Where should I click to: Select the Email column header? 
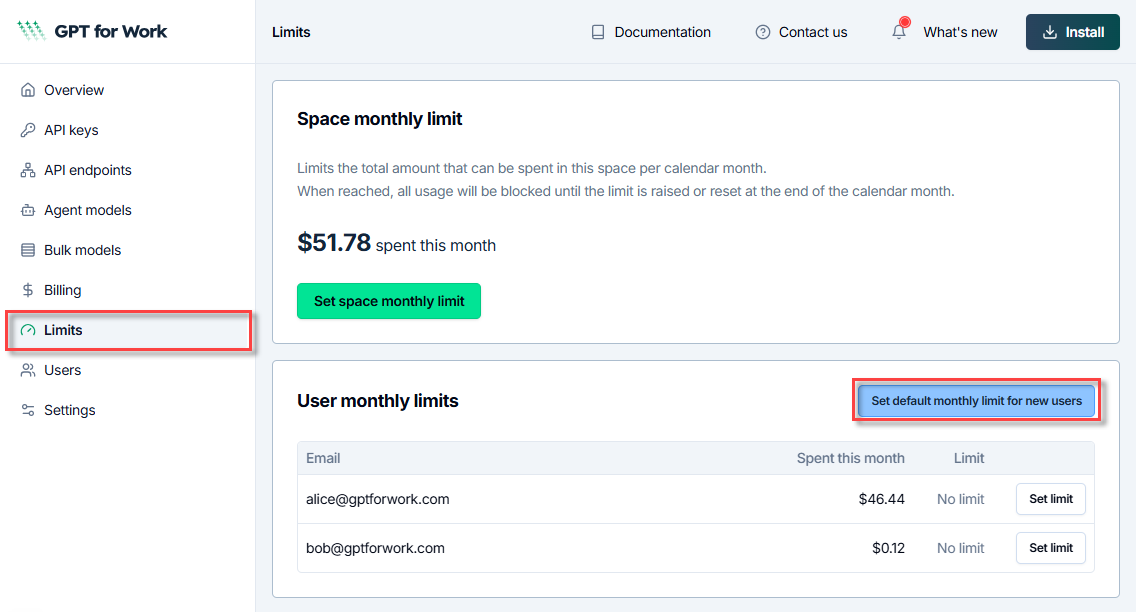(x=323, y=458)
